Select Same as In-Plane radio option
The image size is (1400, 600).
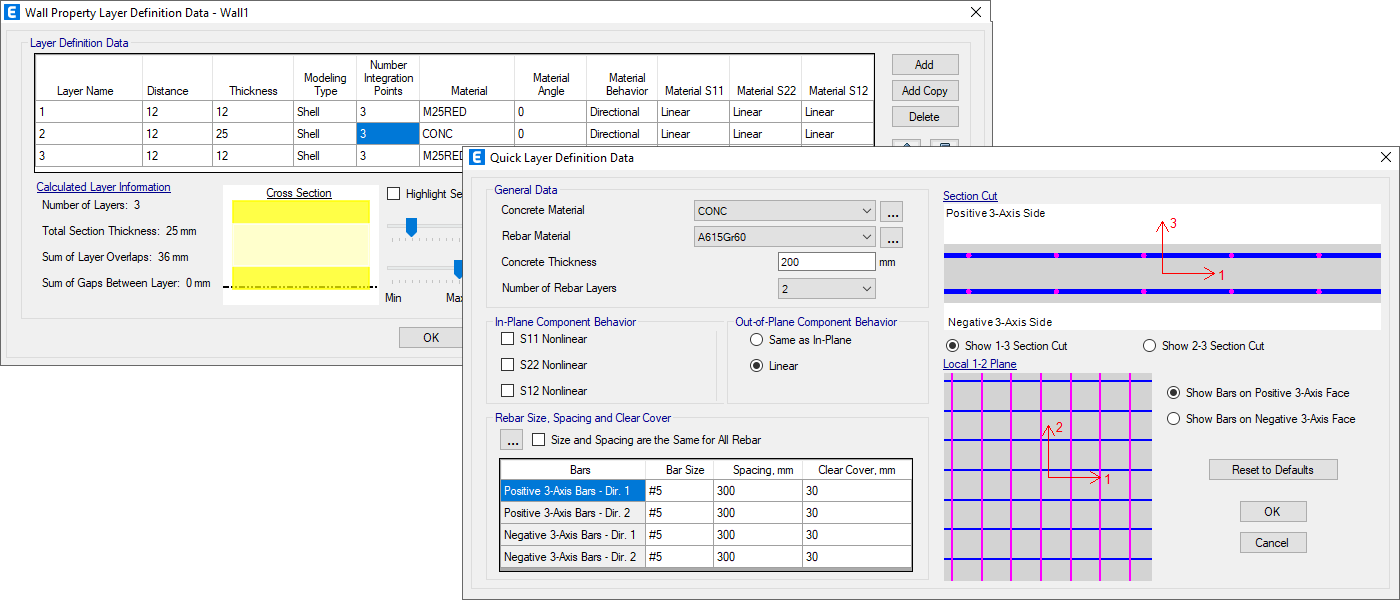tap(757, 340)
